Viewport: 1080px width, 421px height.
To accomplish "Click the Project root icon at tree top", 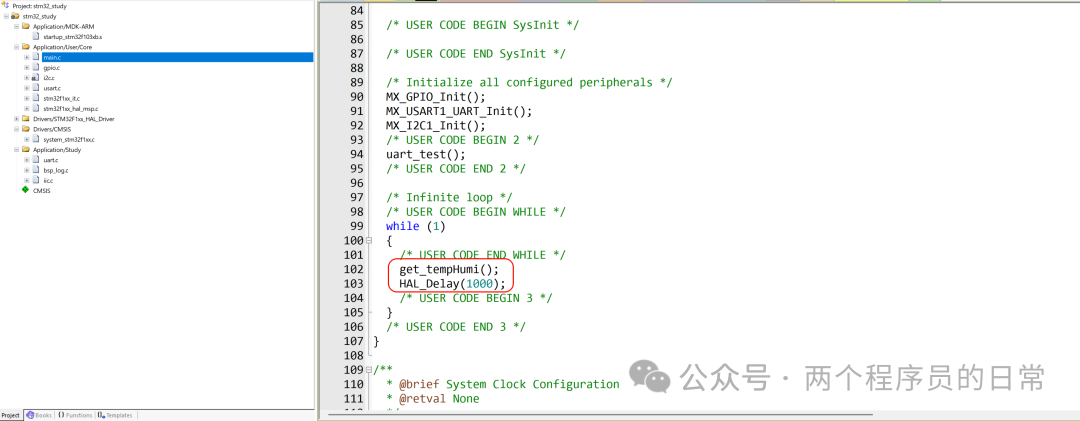I will (x=6, y=6).
